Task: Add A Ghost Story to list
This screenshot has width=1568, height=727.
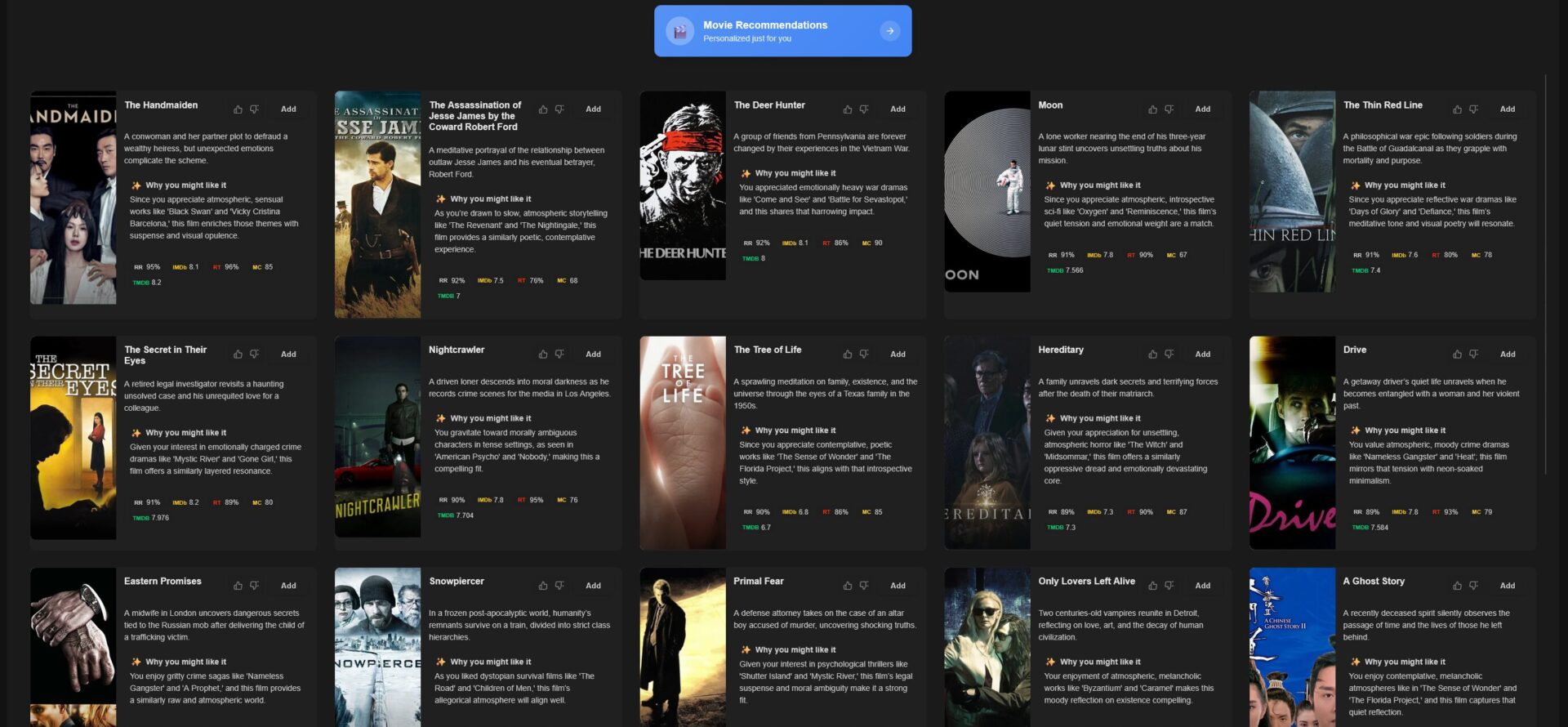Action: tap(1507, 586)
